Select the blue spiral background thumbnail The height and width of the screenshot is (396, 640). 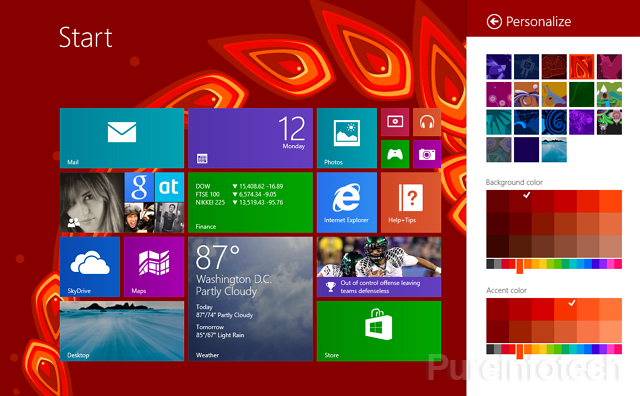pyautogui.click(x=554, y=122)
